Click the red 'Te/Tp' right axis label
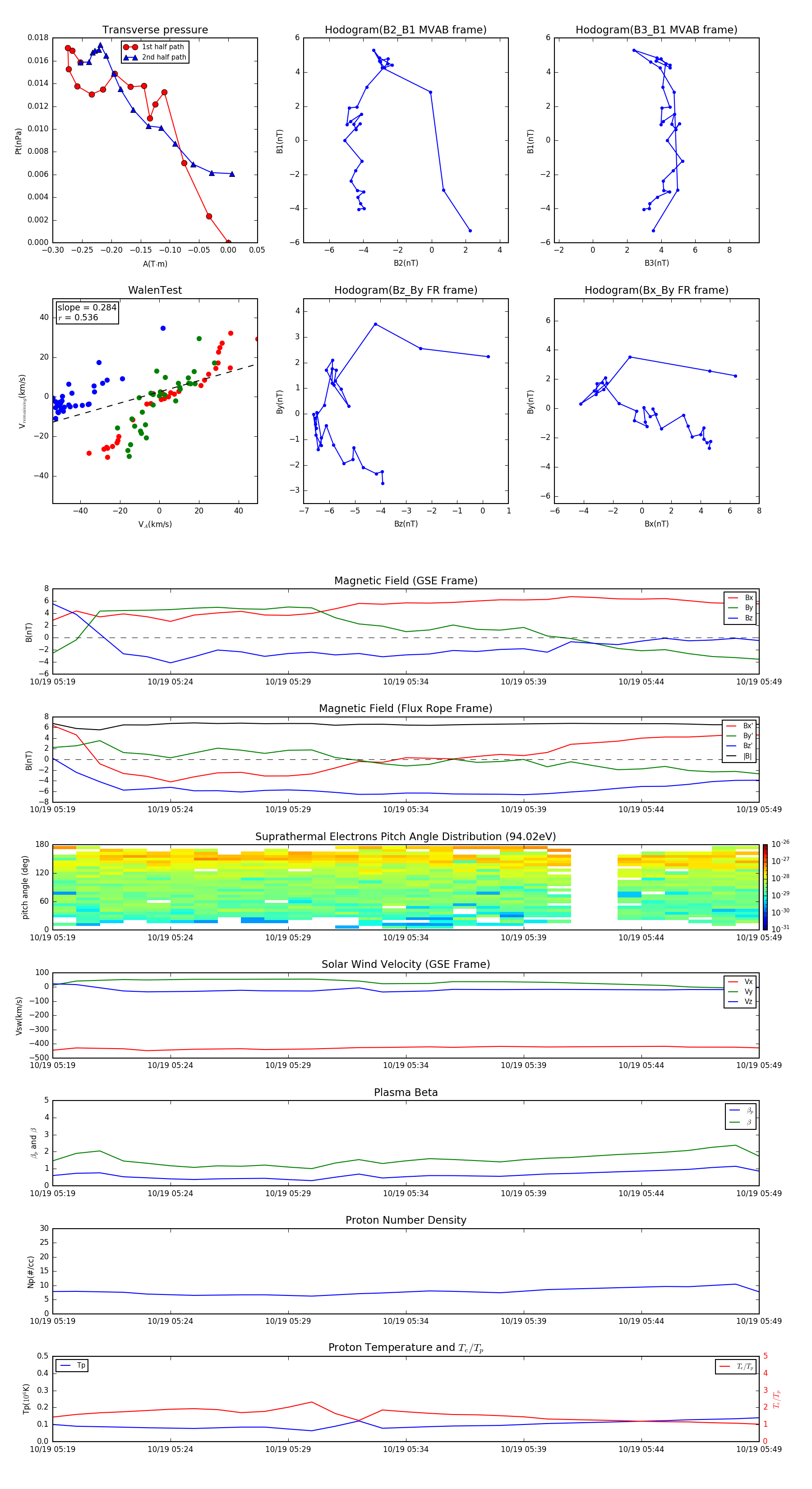Viewport: 812px width, 1489px height. pos(776,1399)
